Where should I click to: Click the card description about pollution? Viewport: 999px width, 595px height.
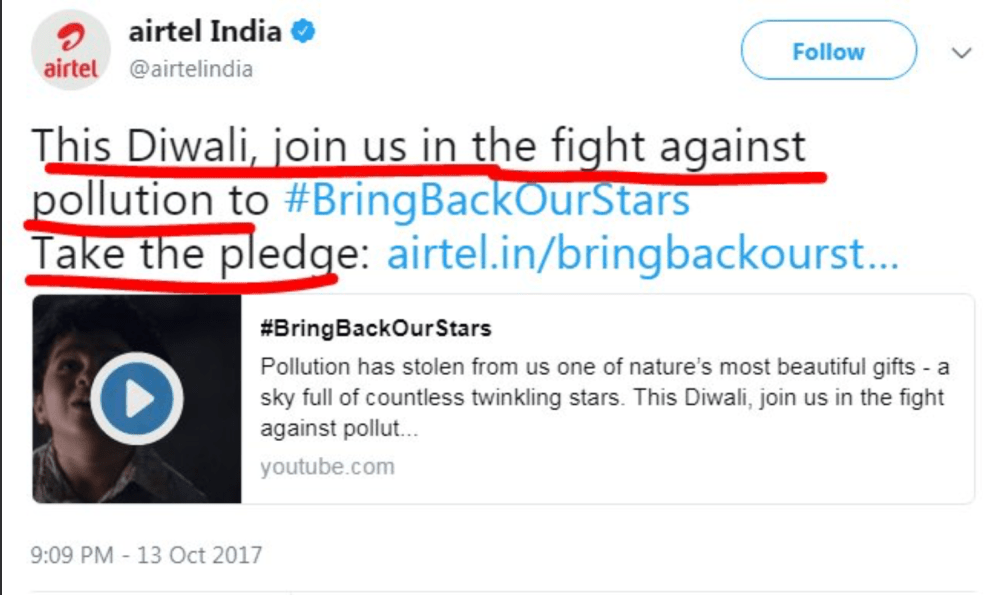click(602, 398)
